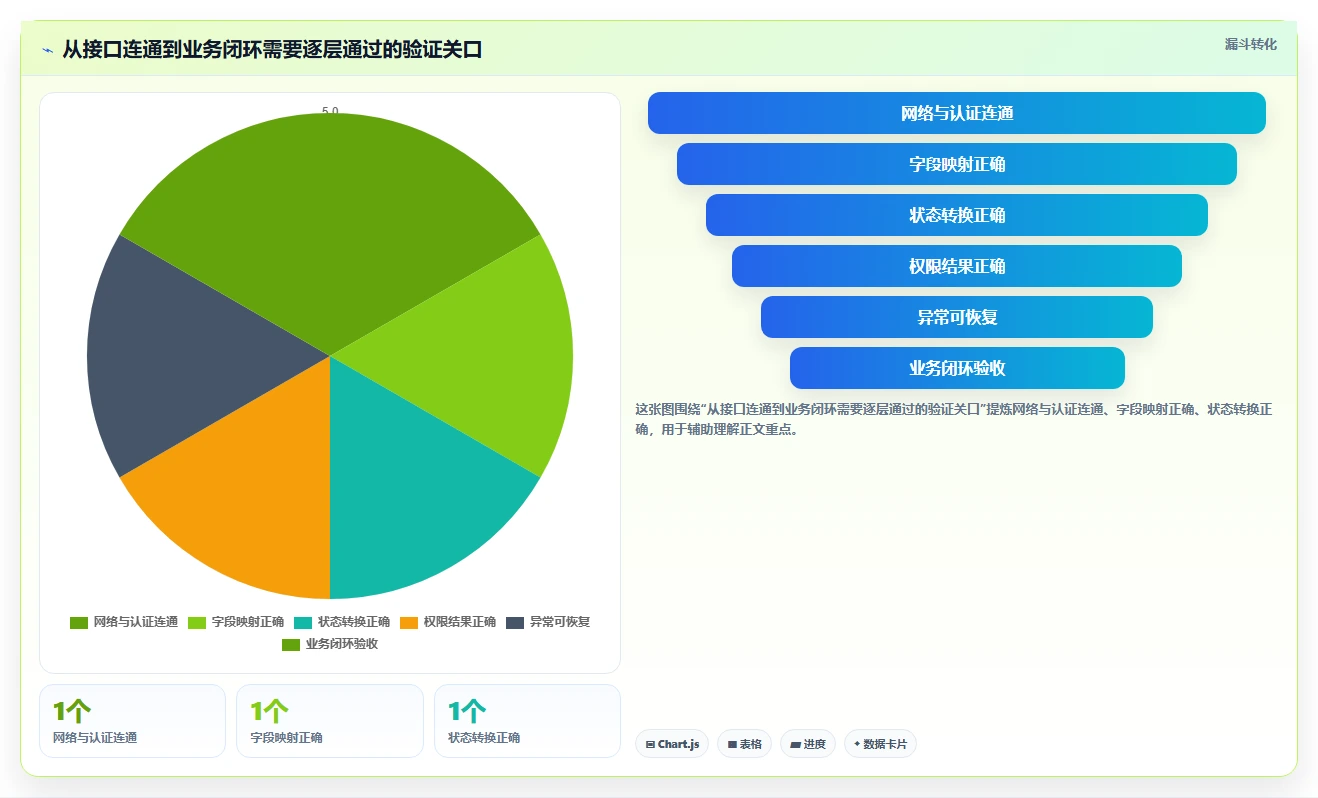The image size is (1318, 798).
Task: Open the 1个 状态转换正确 stat card
Action: (x=527, y=721)
